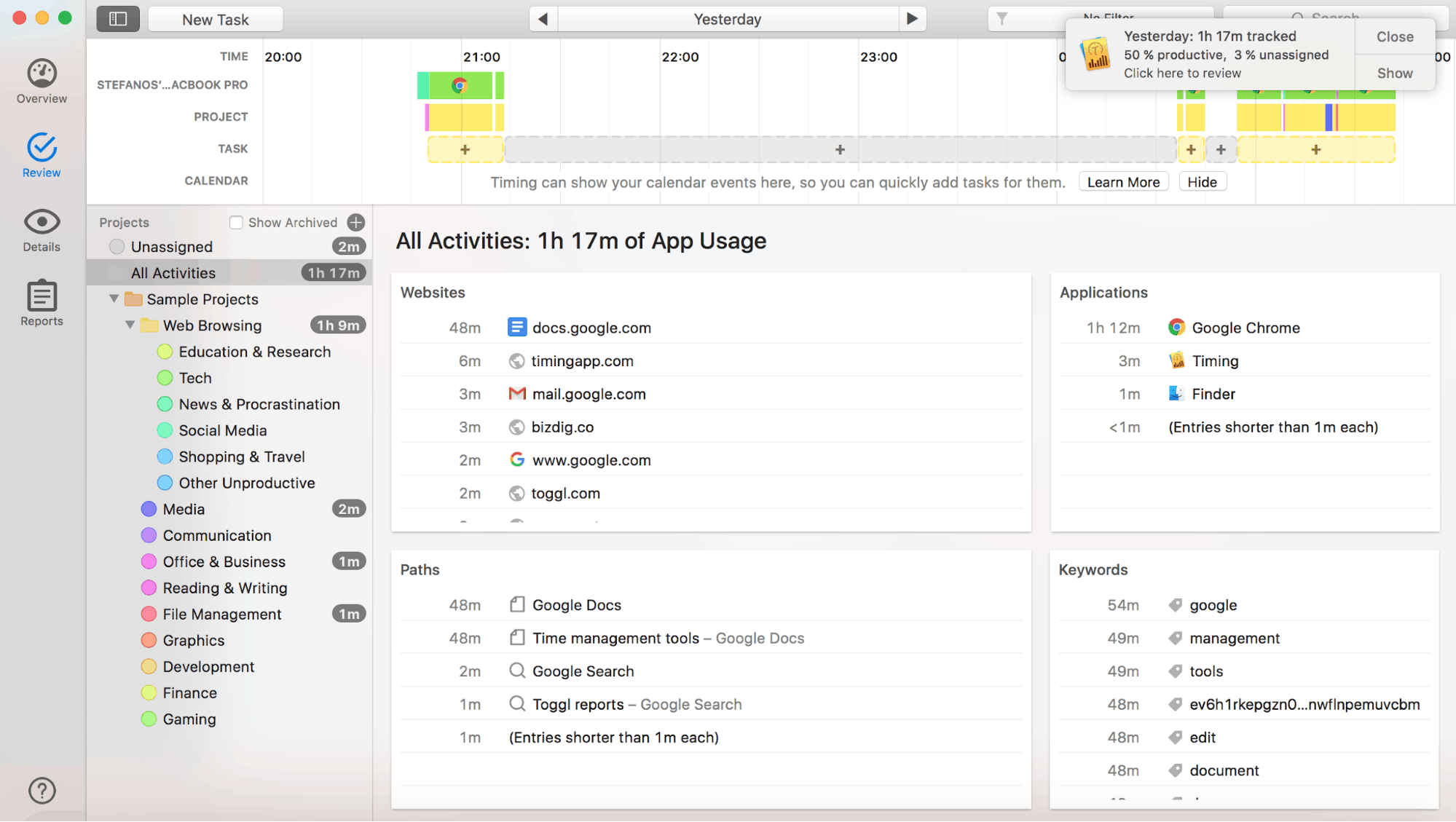This screenshot has width=1456, height=822.
Task: Click www.google.com Google icon
Action: pos(516,459)
